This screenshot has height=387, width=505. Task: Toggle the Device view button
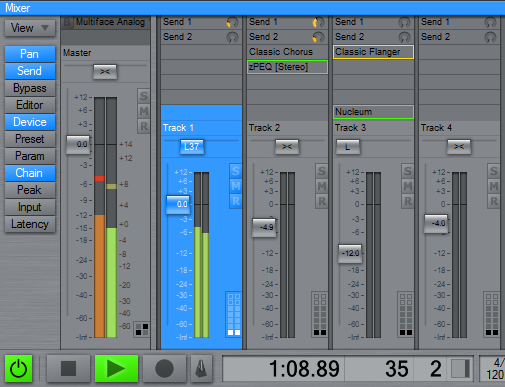pos(30,122)
